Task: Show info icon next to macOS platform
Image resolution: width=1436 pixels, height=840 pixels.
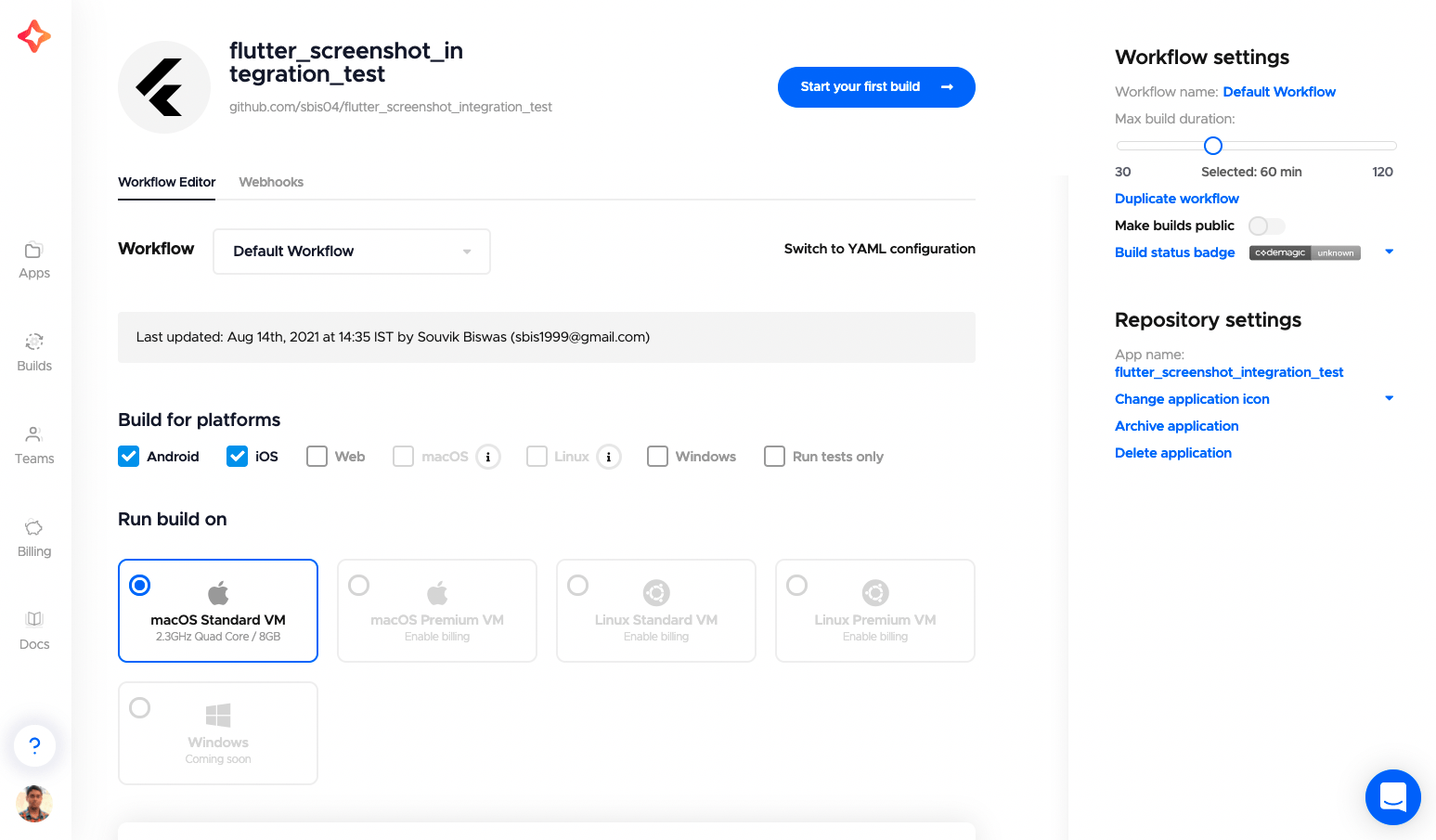Action: click(488, 457)
